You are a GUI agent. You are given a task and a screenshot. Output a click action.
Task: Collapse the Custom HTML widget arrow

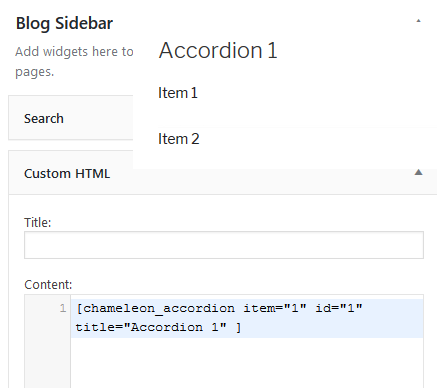point(418,172)
